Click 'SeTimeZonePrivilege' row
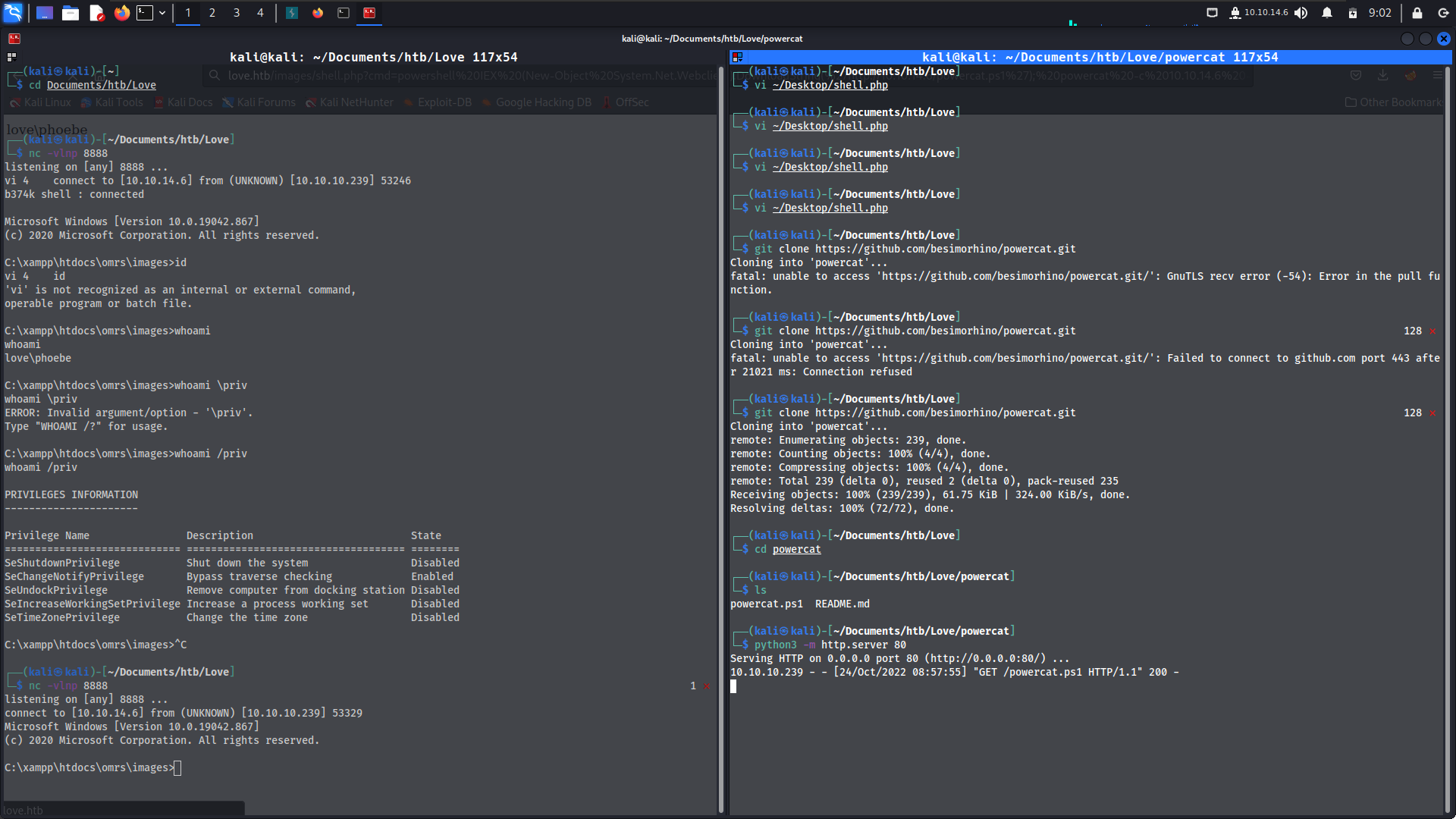The height and width of the screenshot is (819, 1456). click(232, 617)
